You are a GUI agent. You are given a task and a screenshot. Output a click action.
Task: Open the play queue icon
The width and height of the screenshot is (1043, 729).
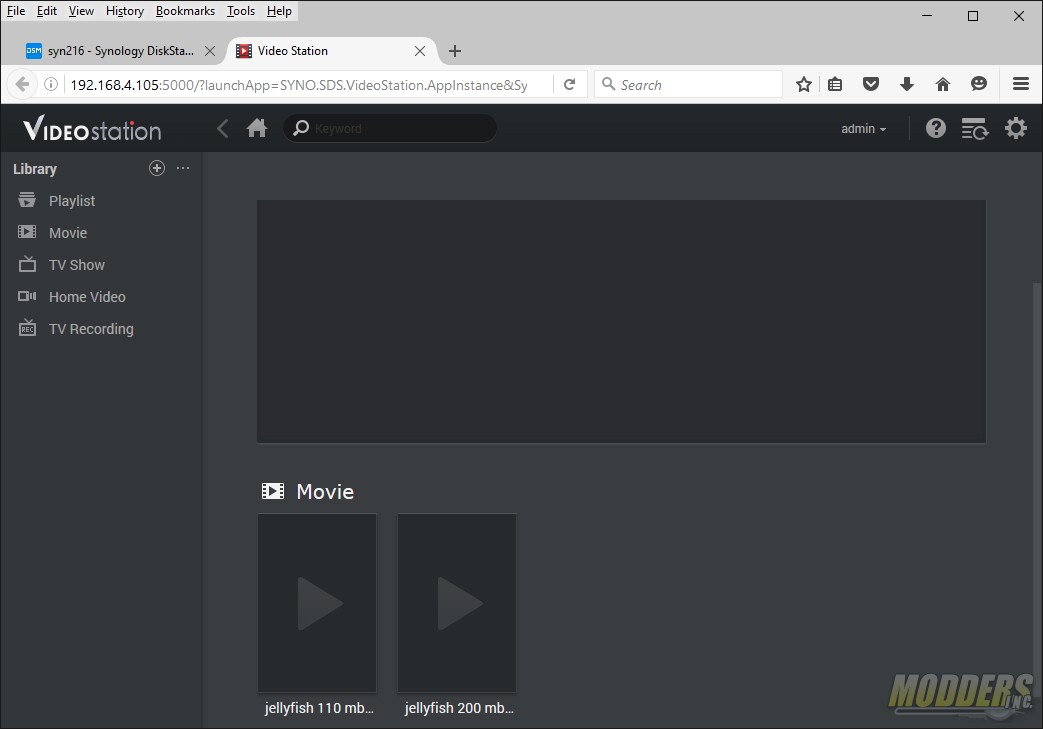coord(974,128)
